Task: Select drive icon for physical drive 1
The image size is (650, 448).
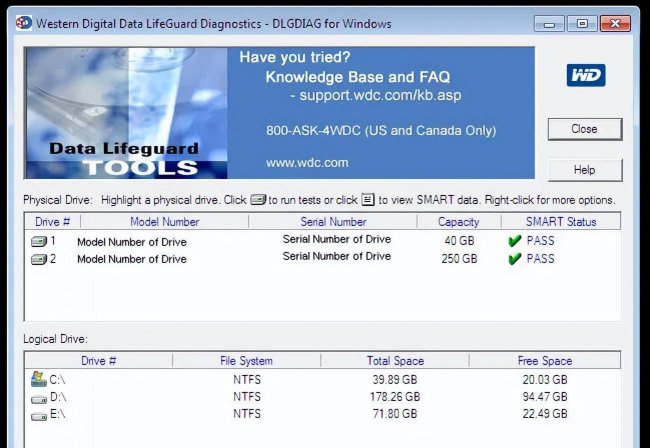Action: point(39,241)
